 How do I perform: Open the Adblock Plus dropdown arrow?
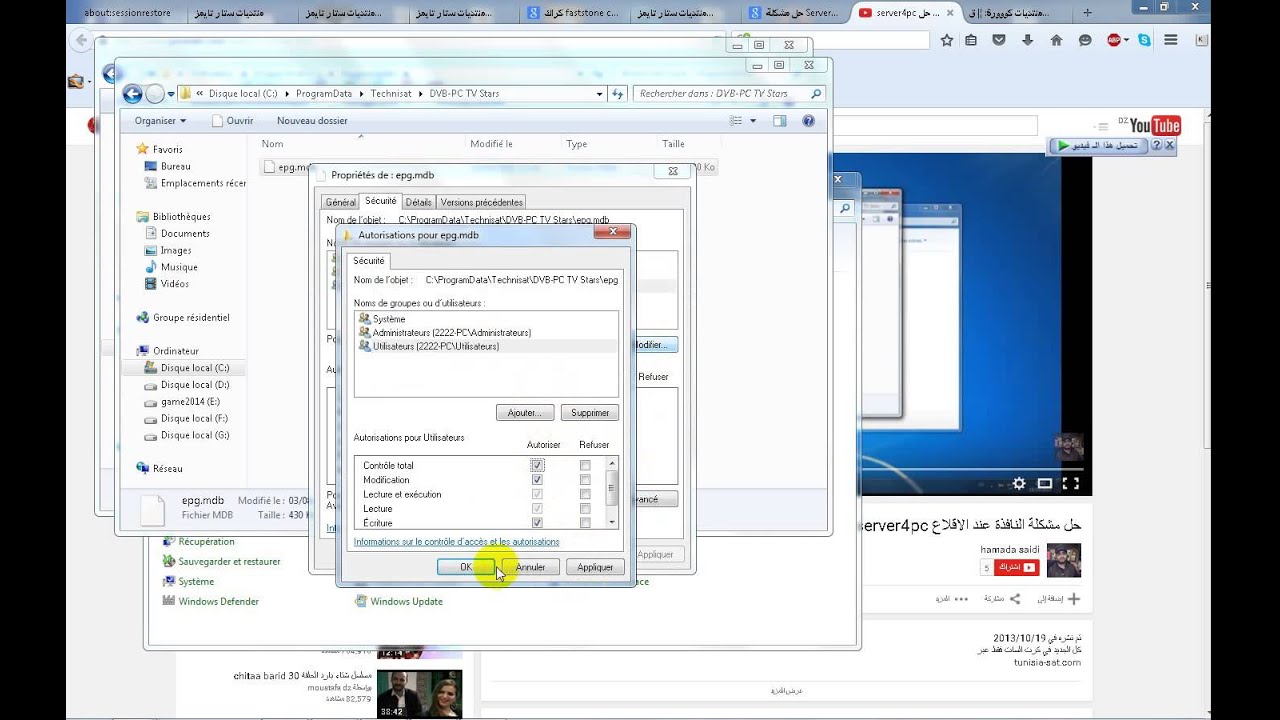(1127, 40)
